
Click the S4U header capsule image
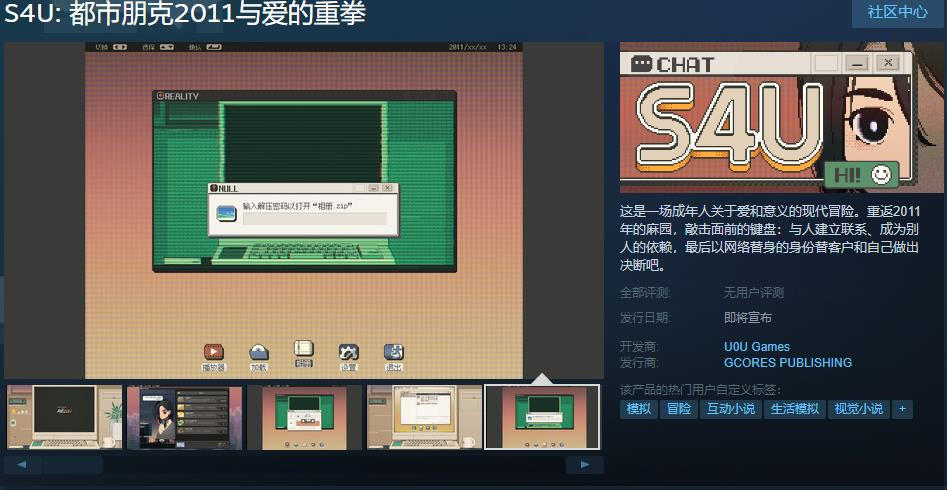tap(782, 117)
